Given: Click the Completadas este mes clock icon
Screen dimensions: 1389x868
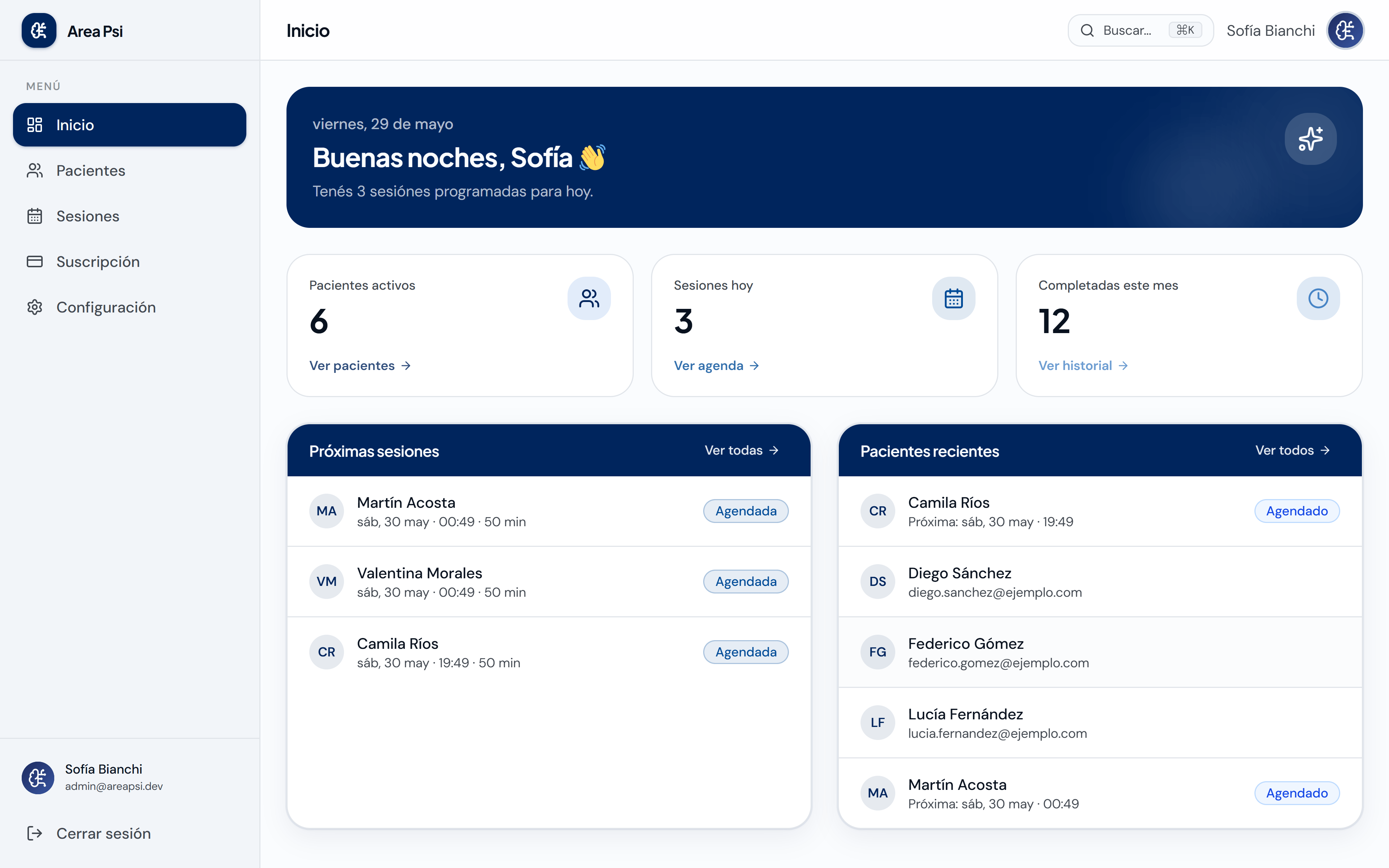Looking at the screenshot, I should [1318, 298].
